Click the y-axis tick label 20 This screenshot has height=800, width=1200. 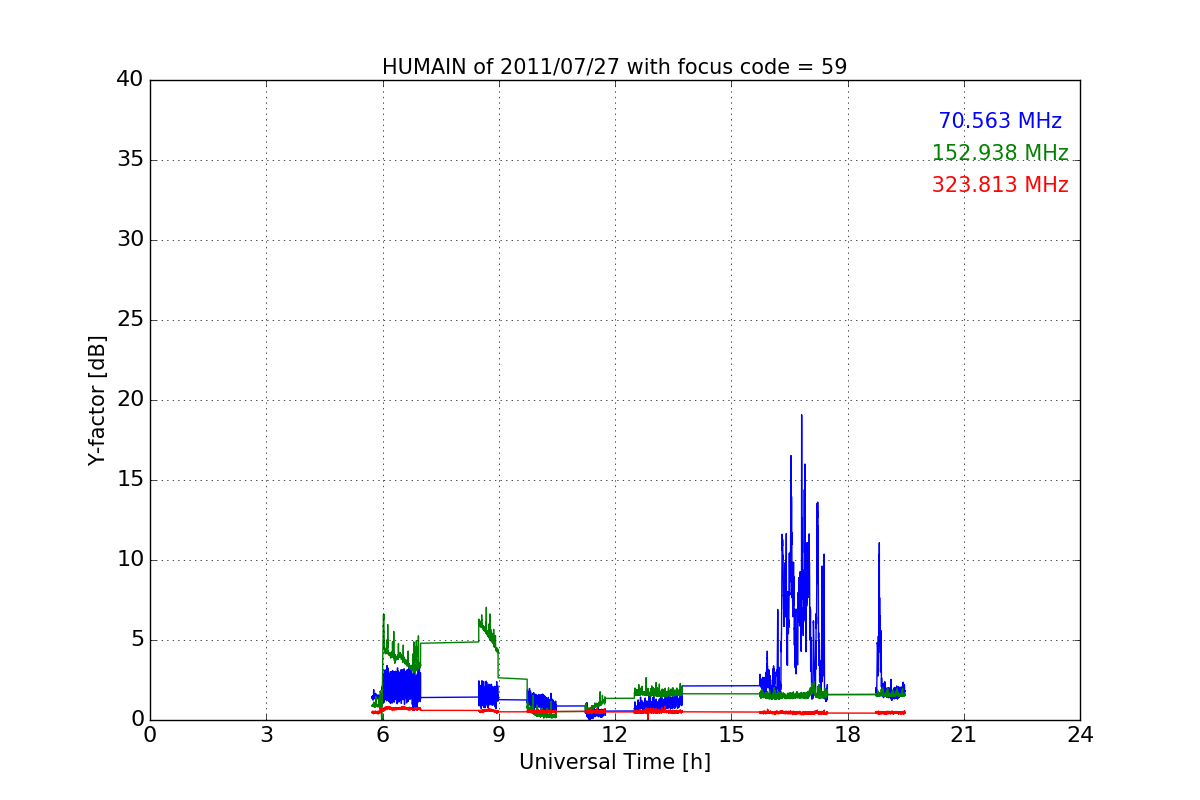coord(130,400)
